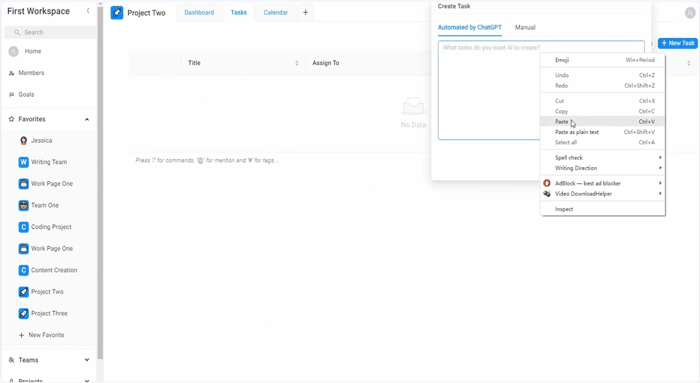
Task: Open the Calendar tab
Action: pyautogui.click(x=275, y=12)
